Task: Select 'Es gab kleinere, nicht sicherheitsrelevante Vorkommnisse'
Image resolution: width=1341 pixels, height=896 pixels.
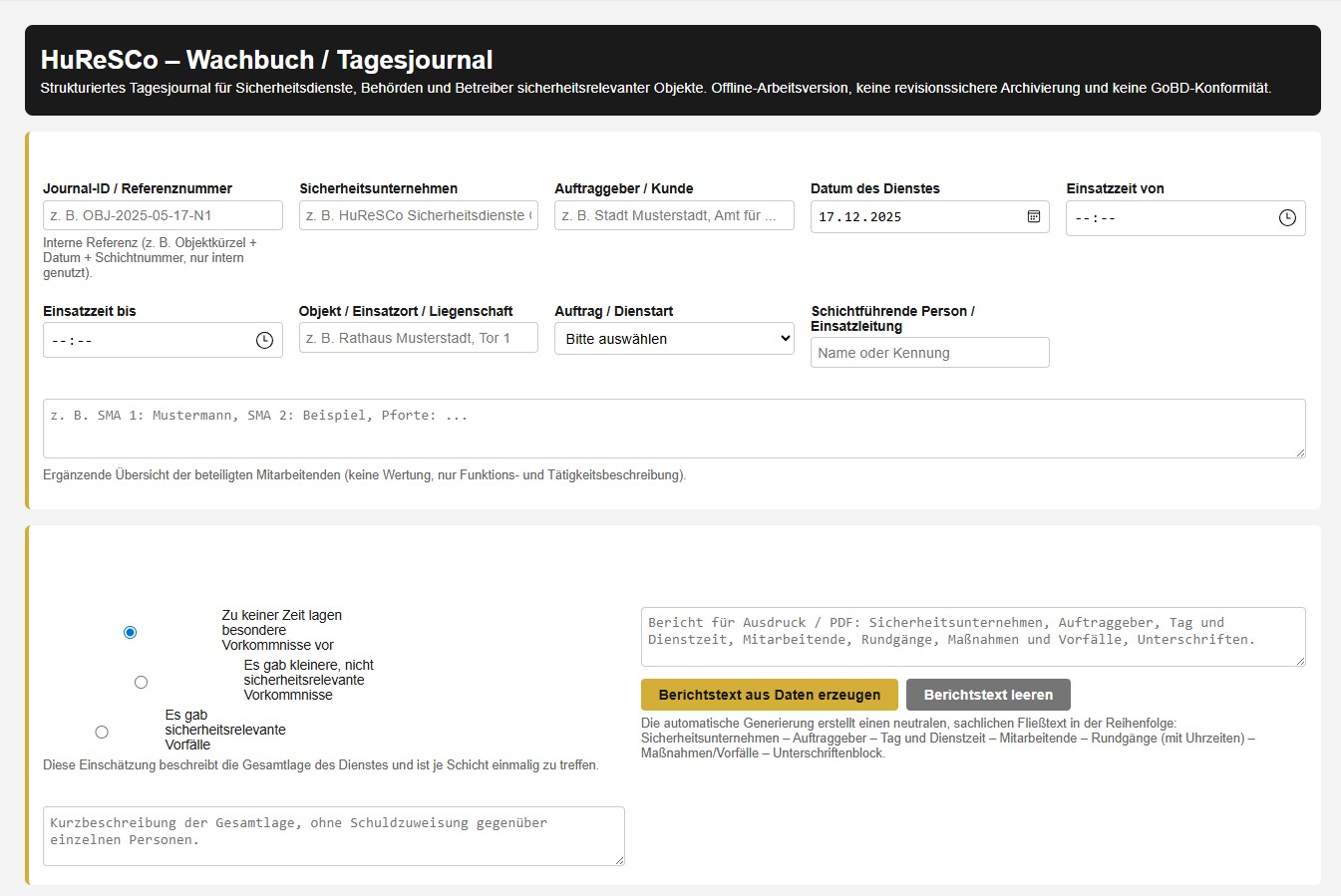Action: pyautogui.click(x=141, y=681)
